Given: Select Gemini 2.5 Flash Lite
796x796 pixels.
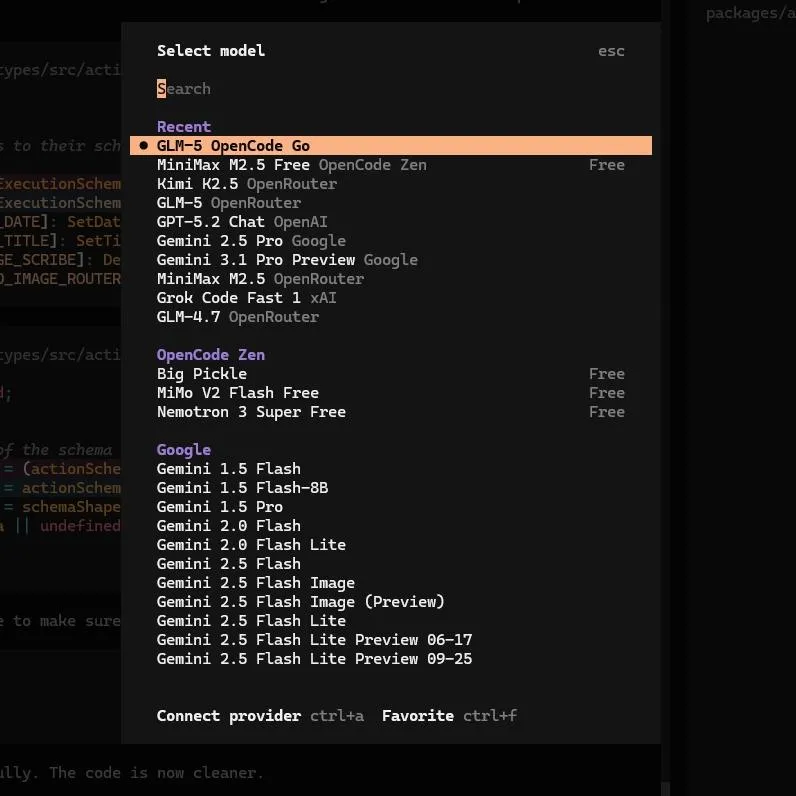Looking at the screenshot, I should click(x=391, y=621).
